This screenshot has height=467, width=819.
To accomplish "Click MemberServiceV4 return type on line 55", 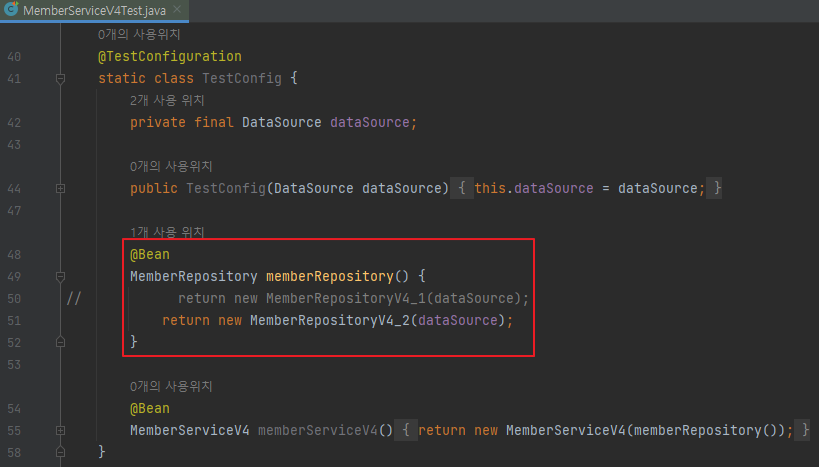I will (190, 430).
